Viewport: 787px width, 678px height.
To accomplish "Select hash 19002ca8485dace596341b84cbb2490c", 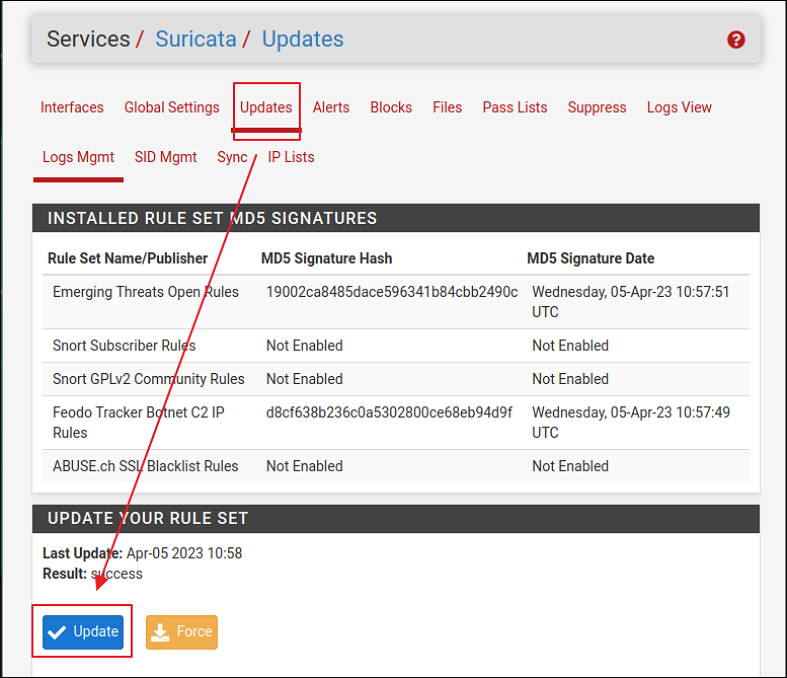I will [392, 292].
